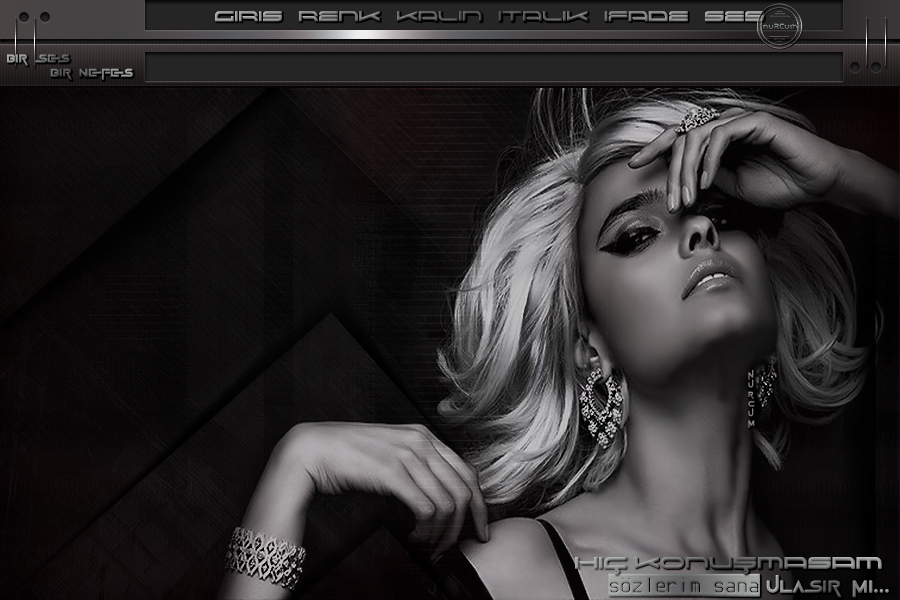Click the diamond bracelet on the wrist
The width and height of the screenshot is (900, 600).
[264, 555]
